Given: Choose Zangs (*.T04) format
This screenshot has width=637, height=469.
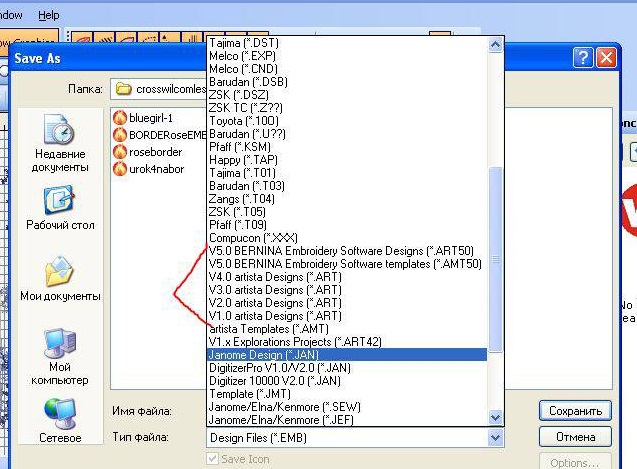Looking at the screenshot, I should coord(347,199).
